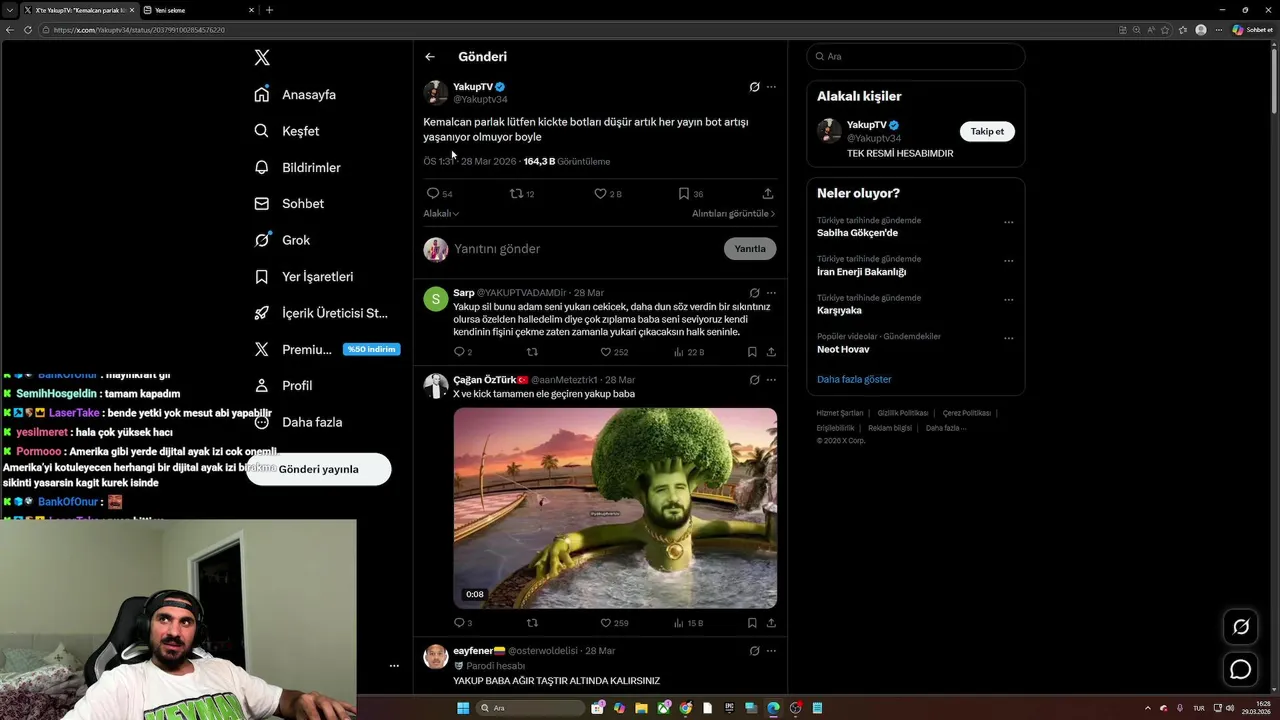
Task: Click the Grok icon on YakupTV's post
Action: pos(754,87)
